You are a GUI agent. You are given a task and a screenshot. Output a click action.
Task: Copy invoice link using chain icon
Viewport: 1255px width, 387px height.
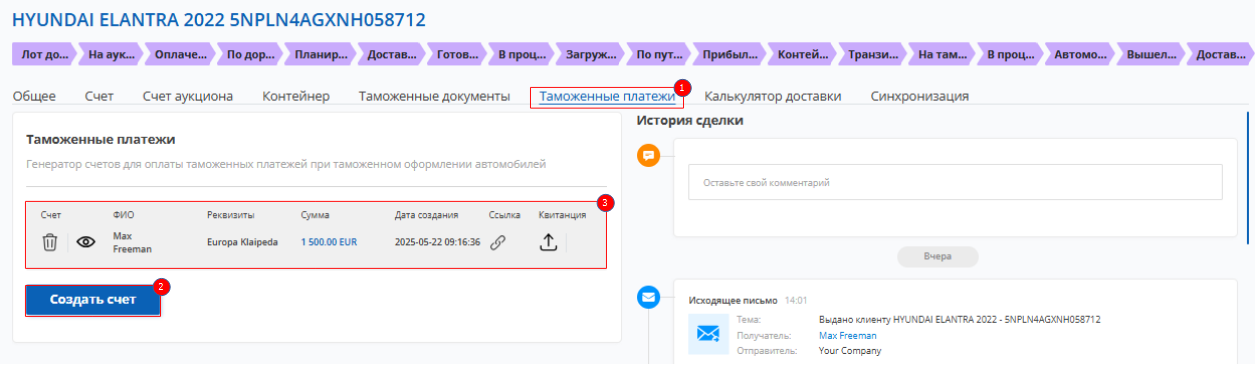click(497, 242)
